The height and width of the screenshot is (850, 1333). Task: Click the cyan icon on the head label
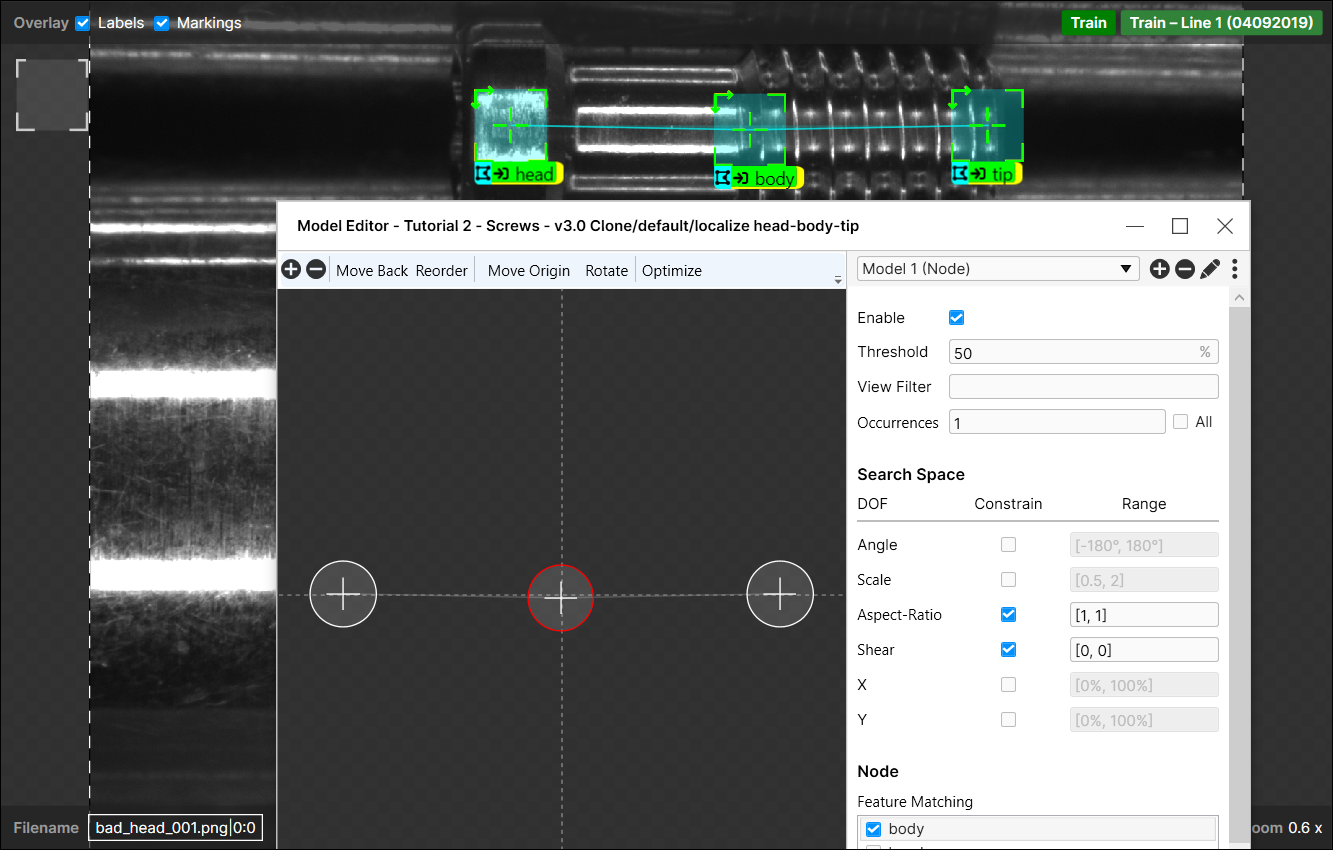pyautogui.click(x=484, y=174)
